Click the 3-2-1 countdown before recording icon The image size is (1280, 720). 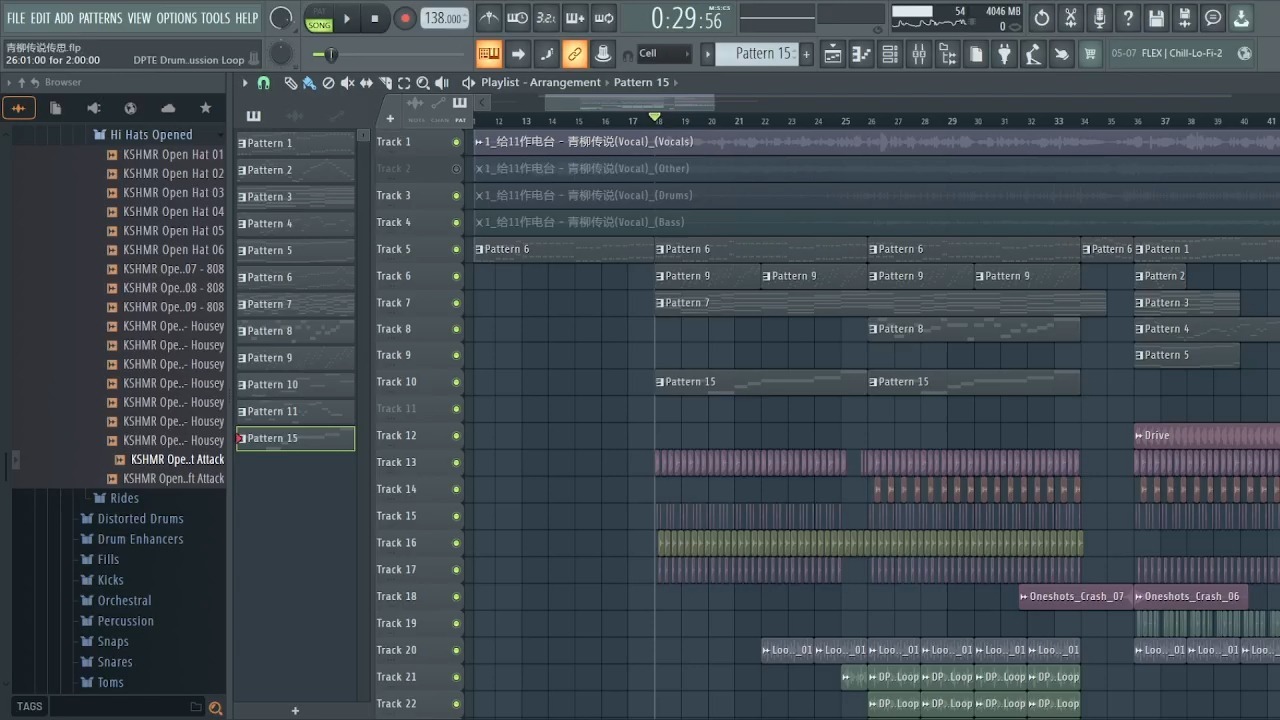point(546,18)
